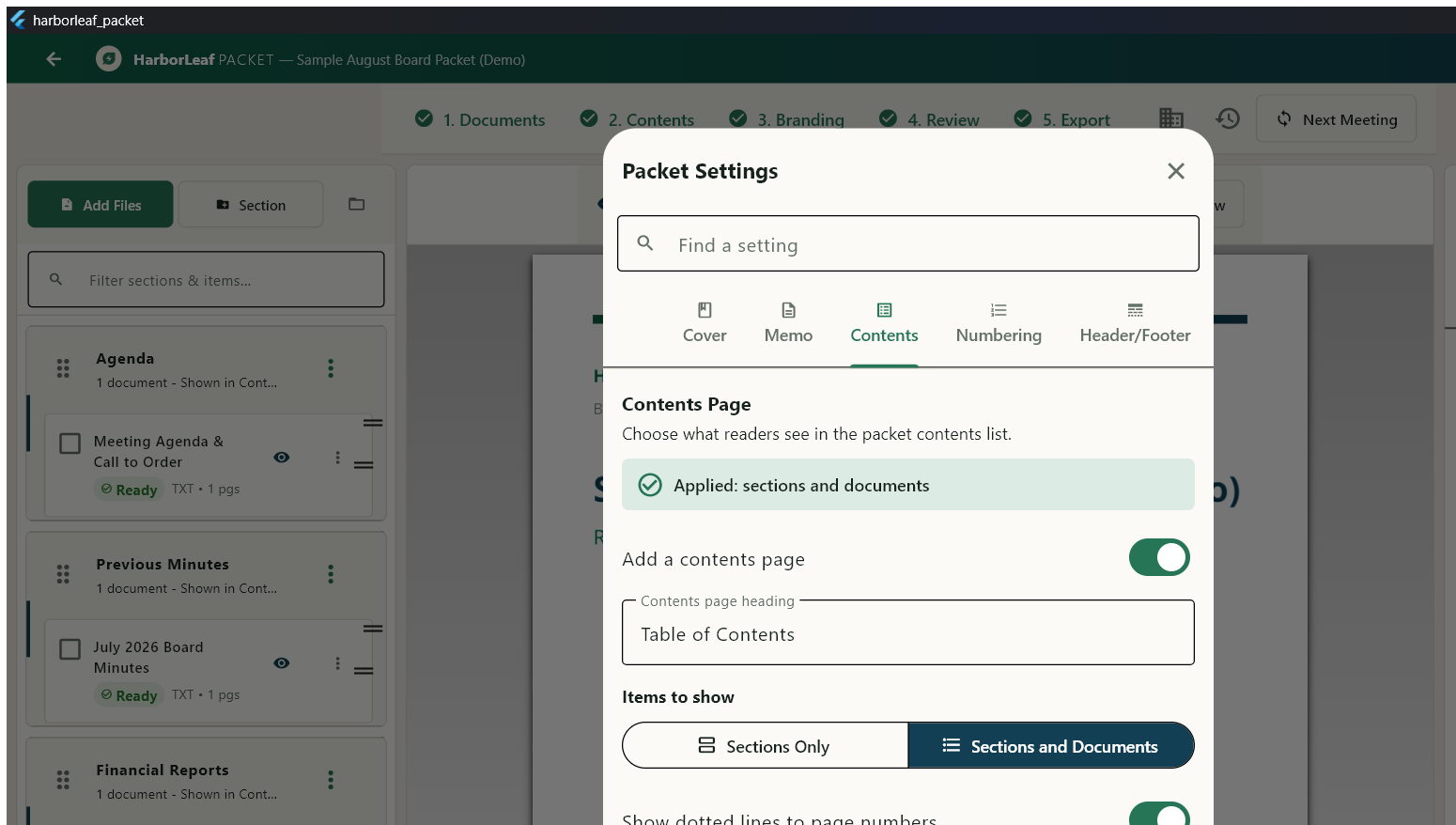Add a new Section
1456x825 pixels.
pos(251,205)
